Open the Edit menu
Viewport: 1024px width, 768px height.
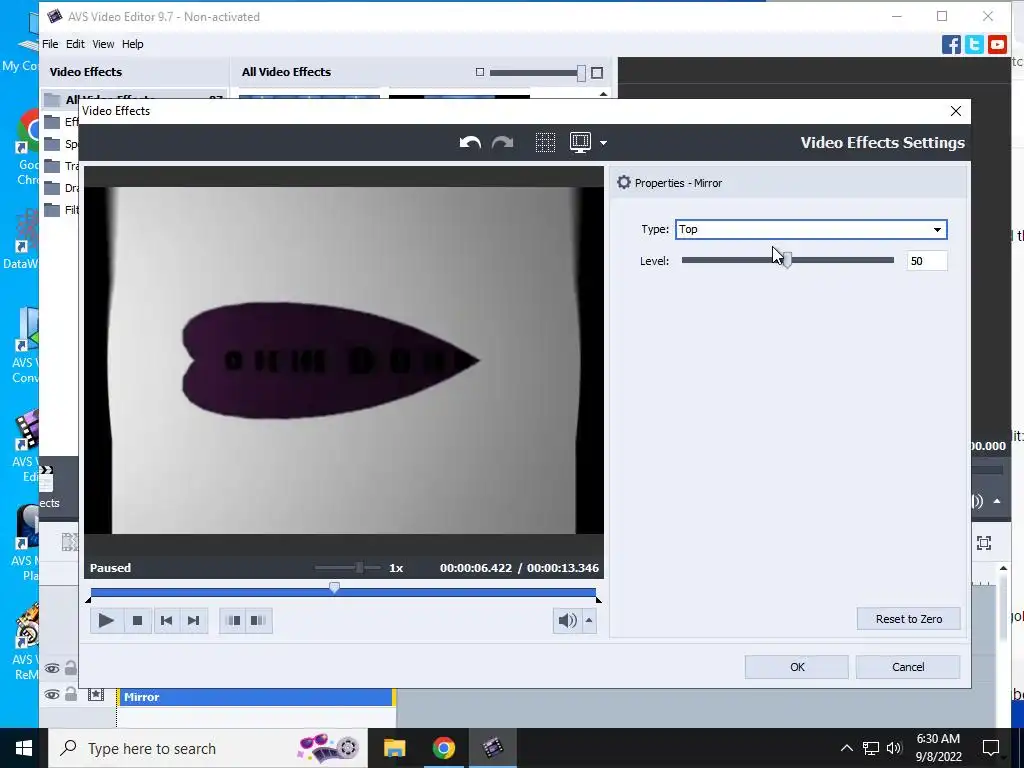(x=75, y=44)
